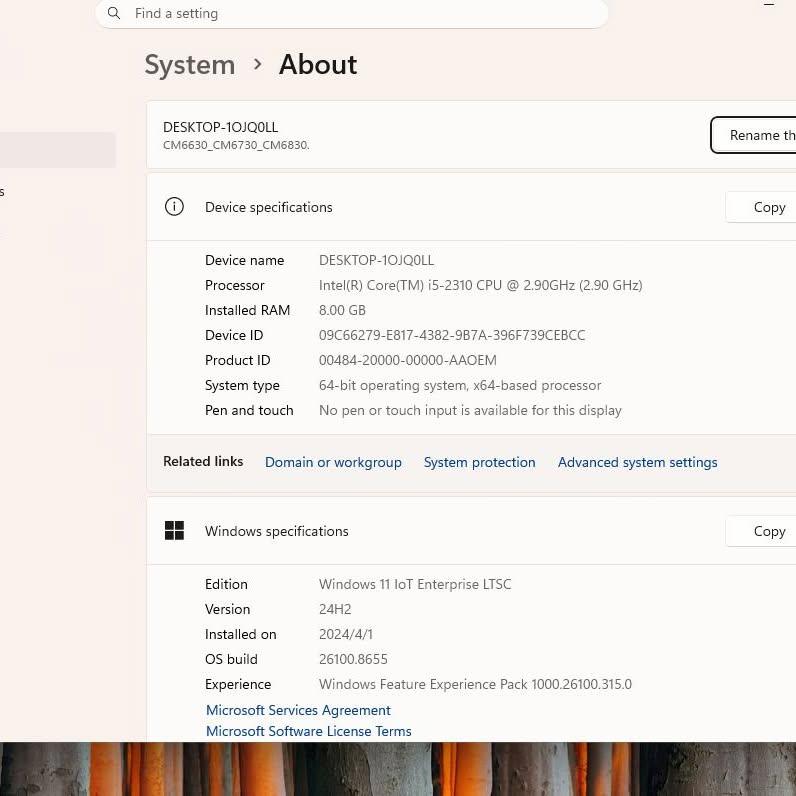796x796 pixels.
Task: Click PC name DESKTOP-1OJQ0LL at top card
Action: 220,127
